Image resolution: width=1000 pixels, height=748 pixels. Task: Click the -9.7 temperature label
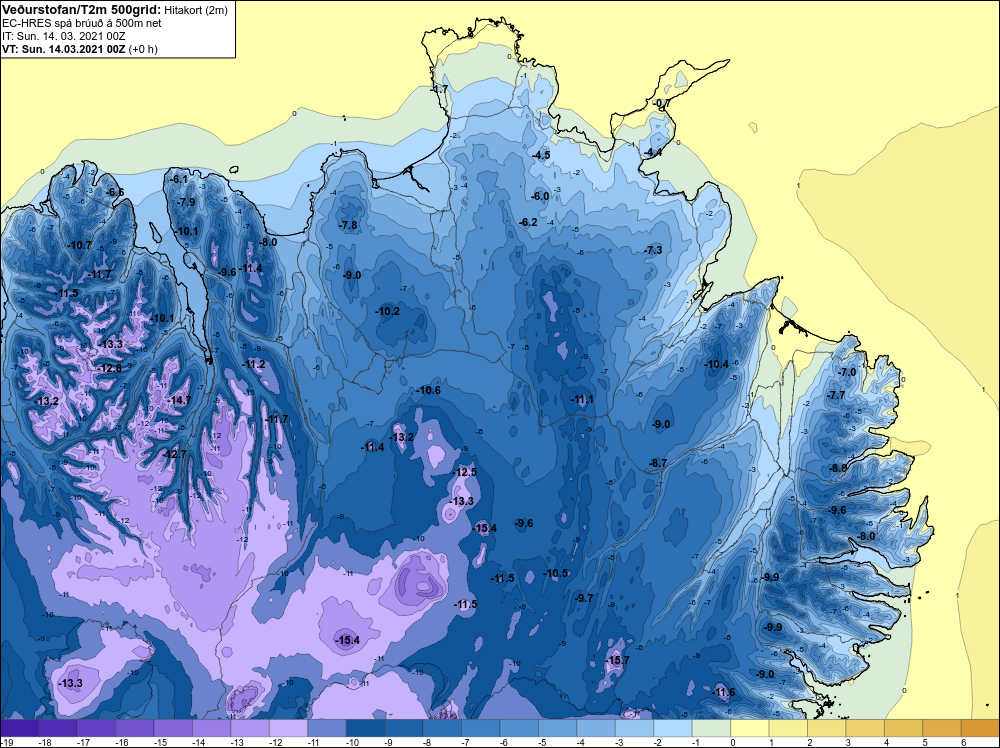[x=584, y=598]
